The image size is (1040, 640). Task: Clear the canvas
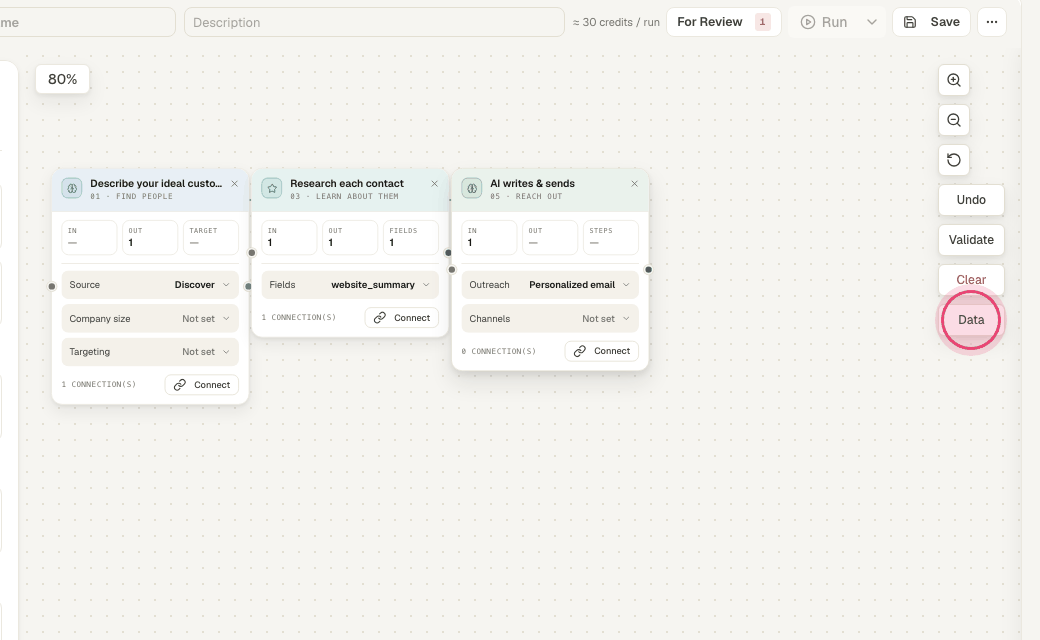[971, 279]
